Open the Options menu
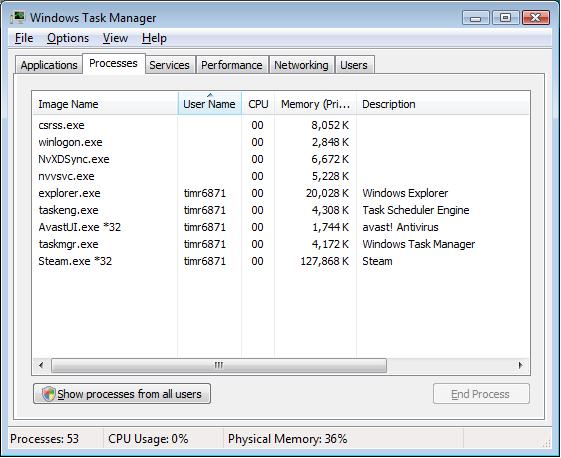This screenshot has width=561, height=458. click(68, 38)
